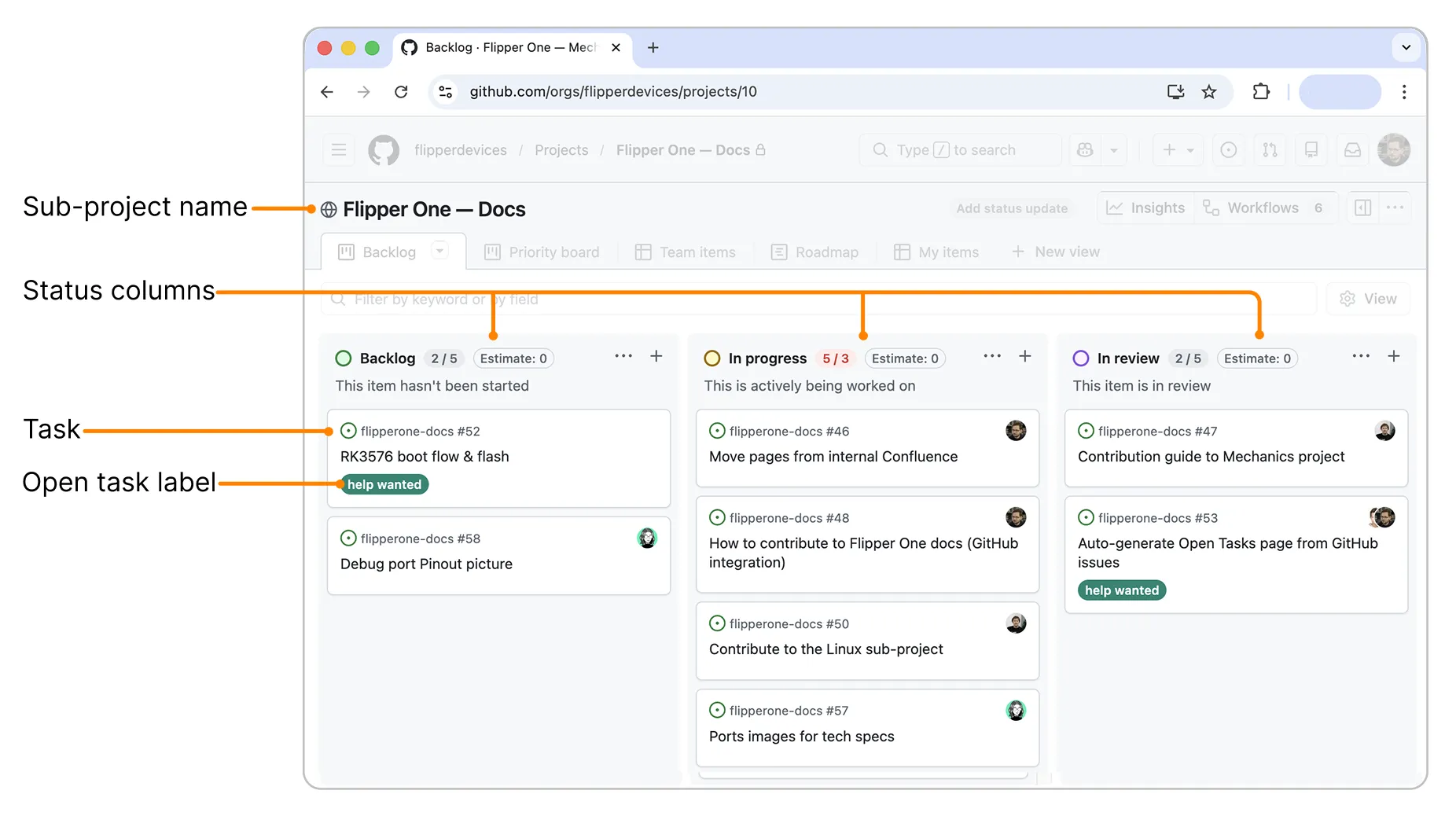The height and width of the screenshot is (816, 1456).
Task: Click the GitHub search box
Action: tap(960, 150)
